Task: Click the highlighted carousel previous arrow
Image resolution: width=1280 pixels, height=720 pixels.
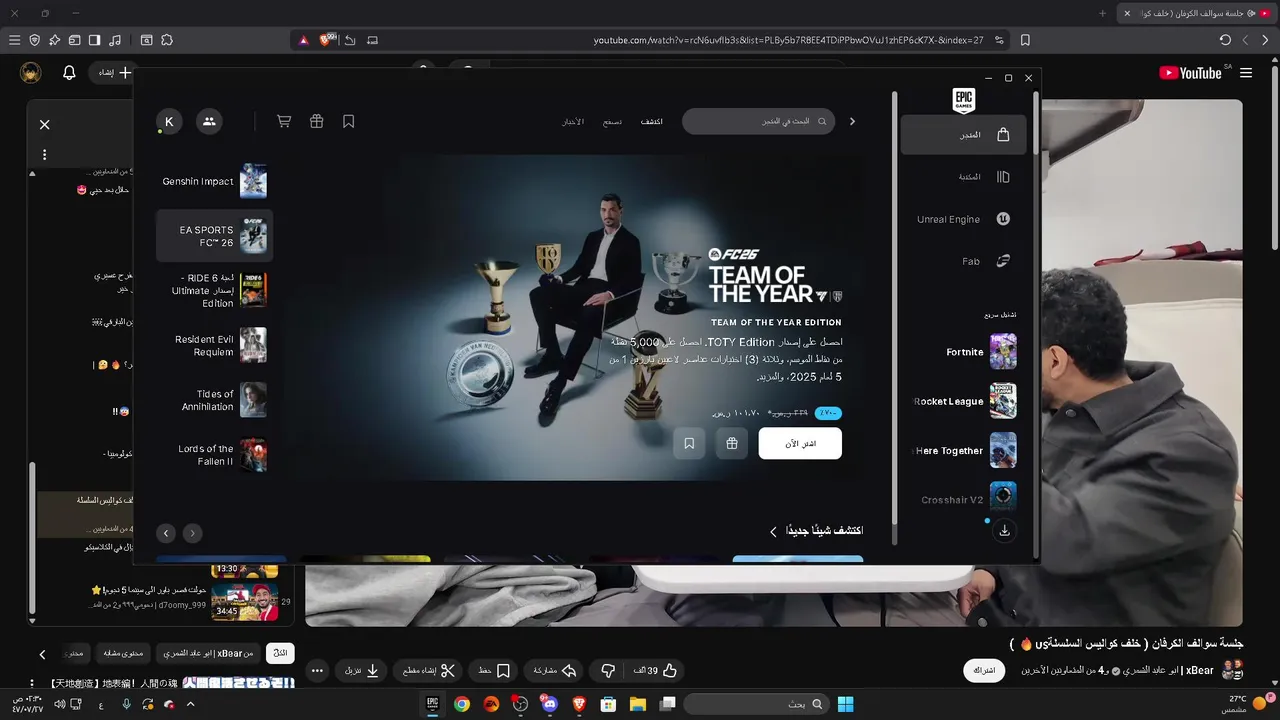Action: coord(166,533)
